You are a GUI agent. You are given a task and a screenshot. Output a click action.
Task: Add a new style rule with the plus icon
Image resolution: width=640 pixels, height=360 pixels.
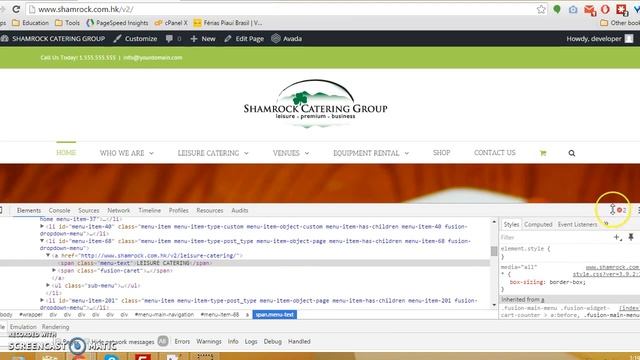tap(618, 237)
